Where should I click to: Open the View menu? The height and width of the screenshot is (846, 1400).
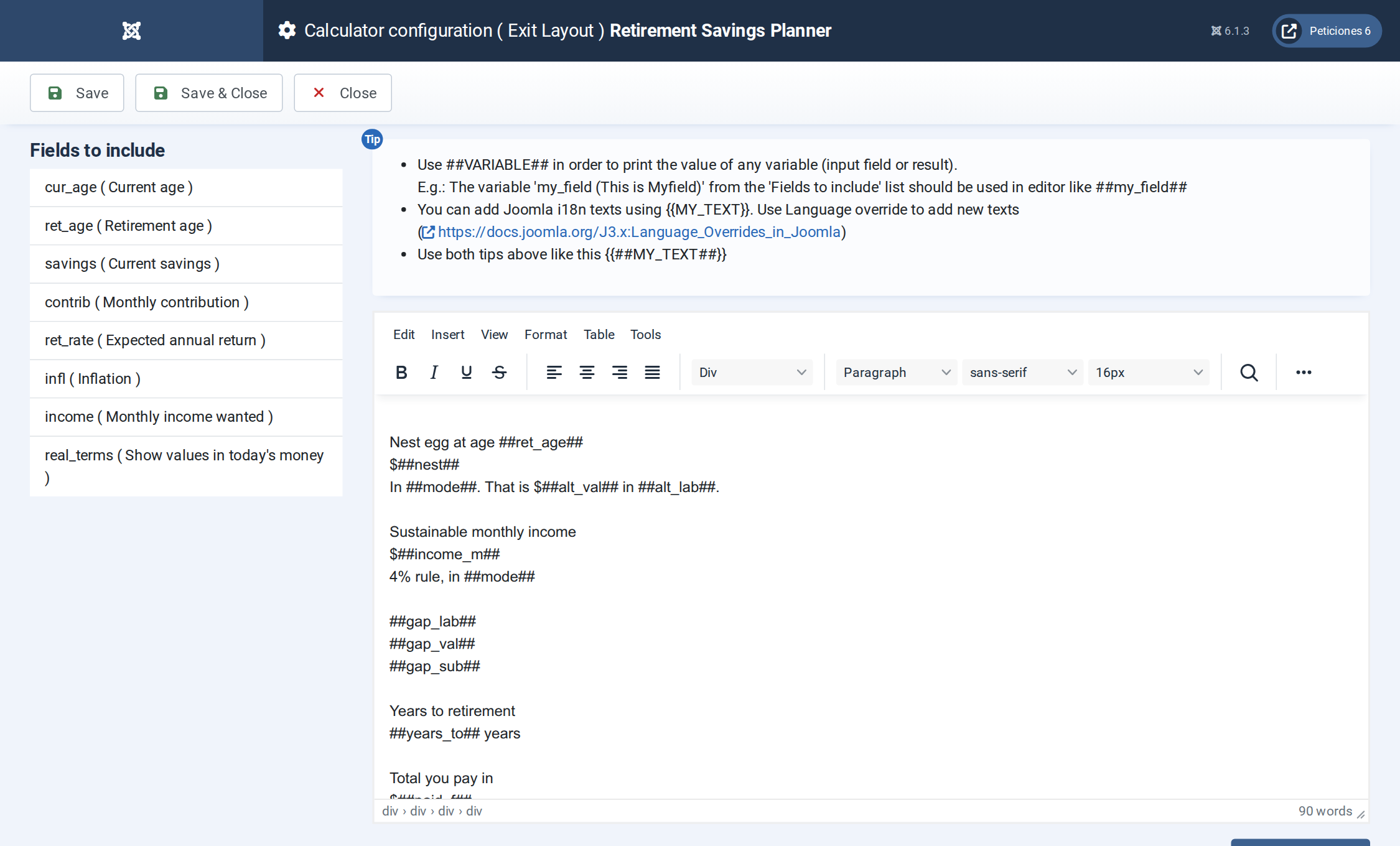494,335
